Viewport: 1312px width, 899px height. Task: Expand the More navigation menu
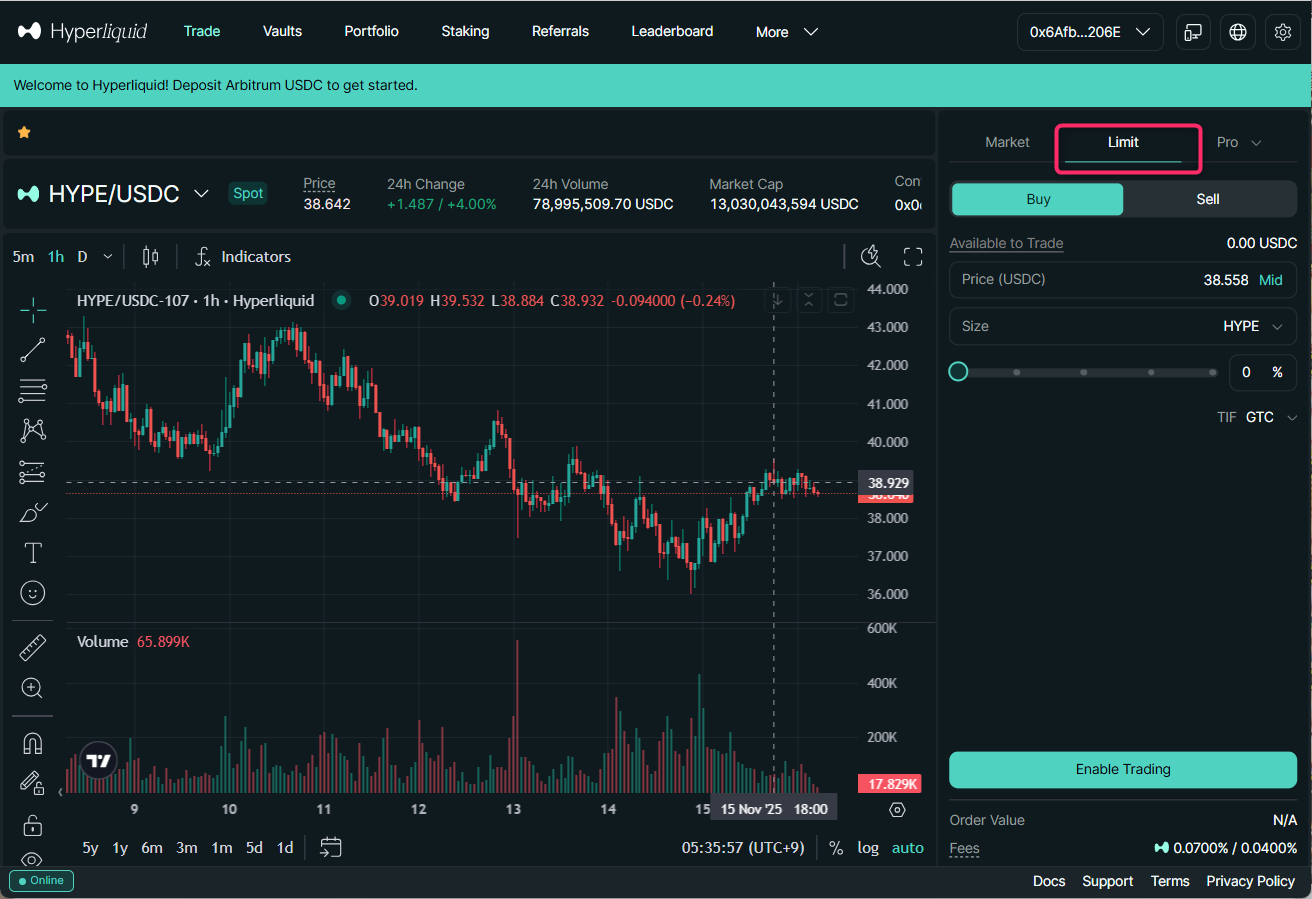point(786,32)
